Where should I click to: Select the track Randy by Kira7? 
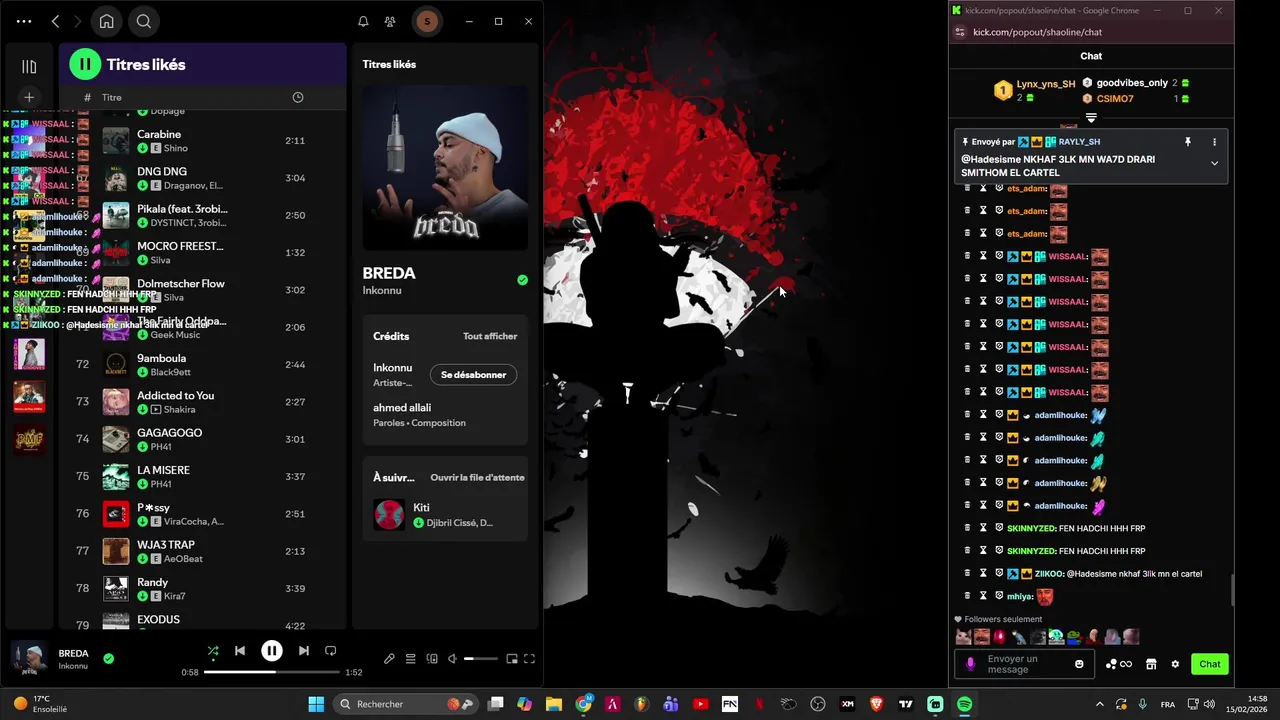click(x=203, y=589)
